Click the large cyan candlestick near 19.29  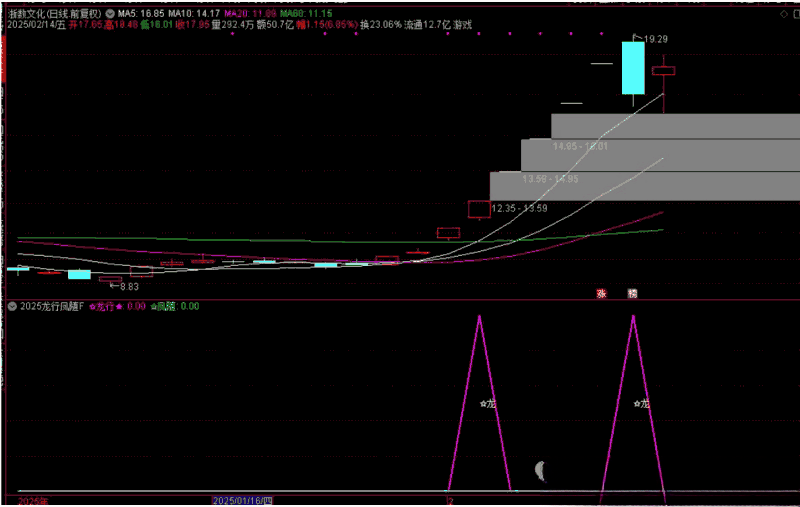(x=632, y=68)
